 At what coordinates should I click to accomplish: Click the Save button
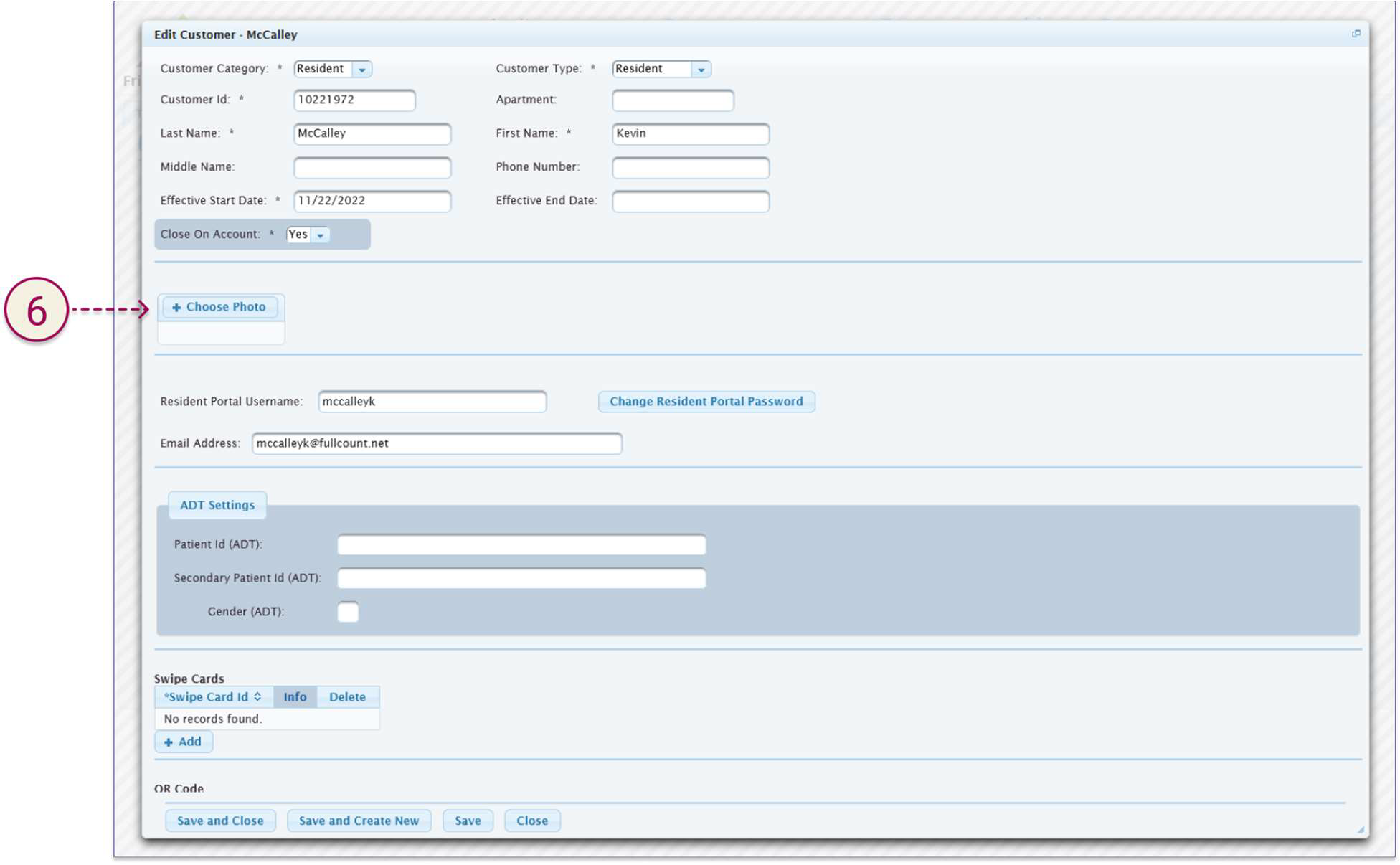[x=468, y=821]
